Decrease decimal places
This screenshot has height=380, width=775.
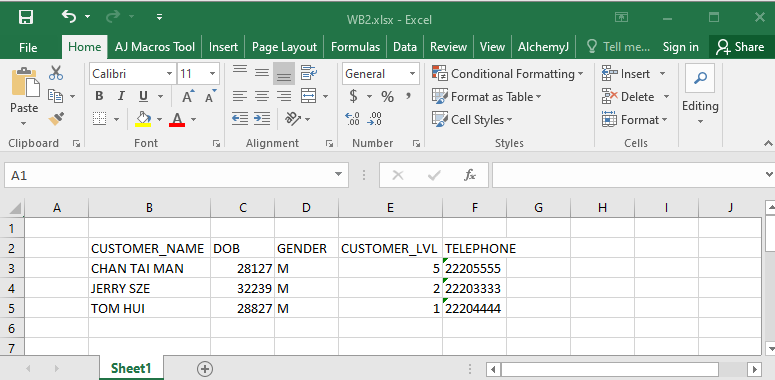click(375, 119)
